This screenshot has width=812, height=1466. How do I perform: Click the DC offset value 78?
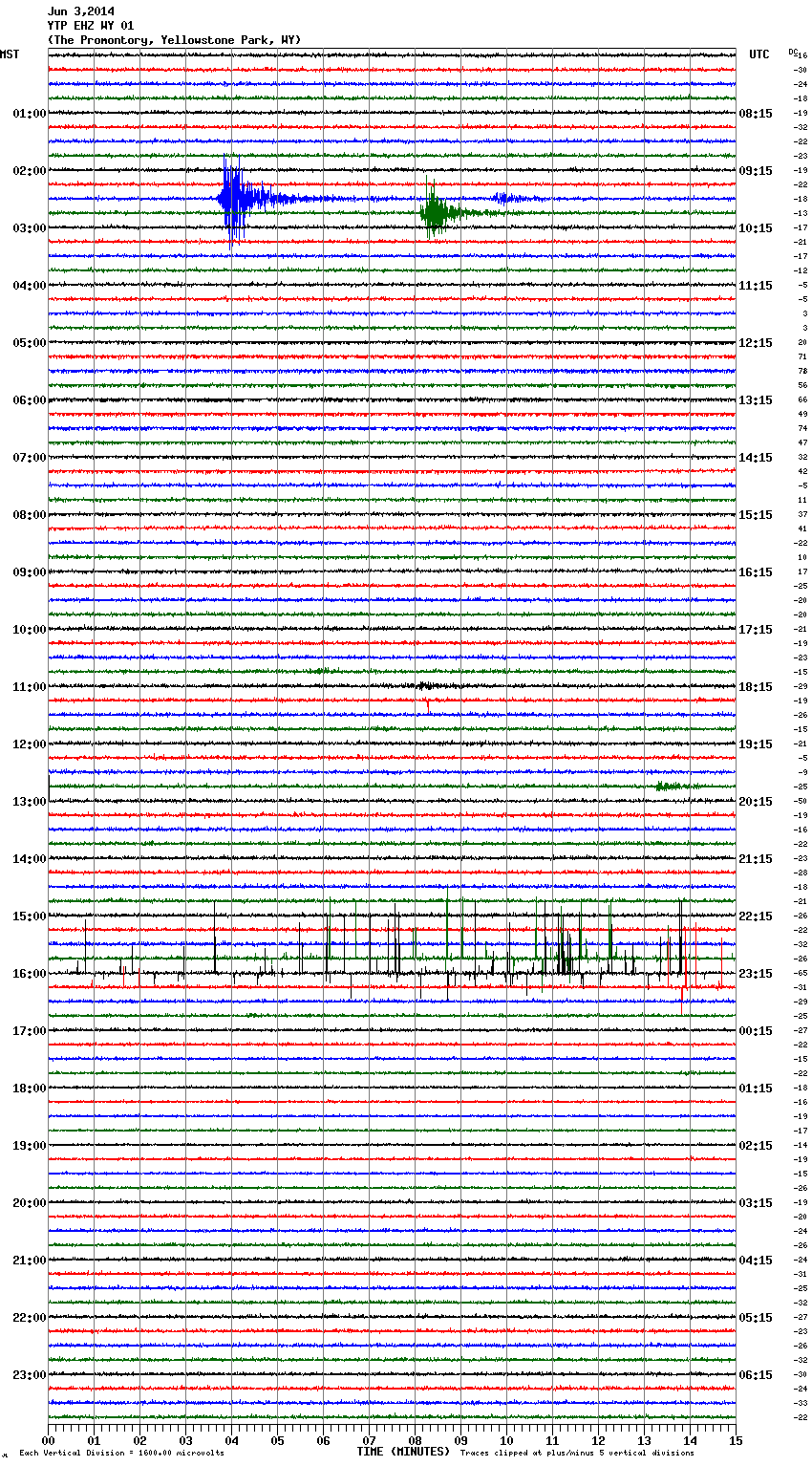tap(802, 371)
